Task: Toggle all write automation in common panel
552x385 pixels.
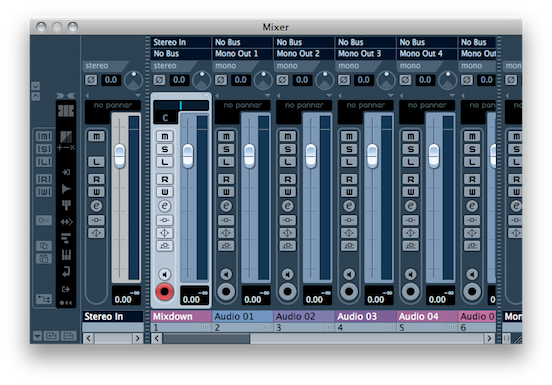Action: 44,192
